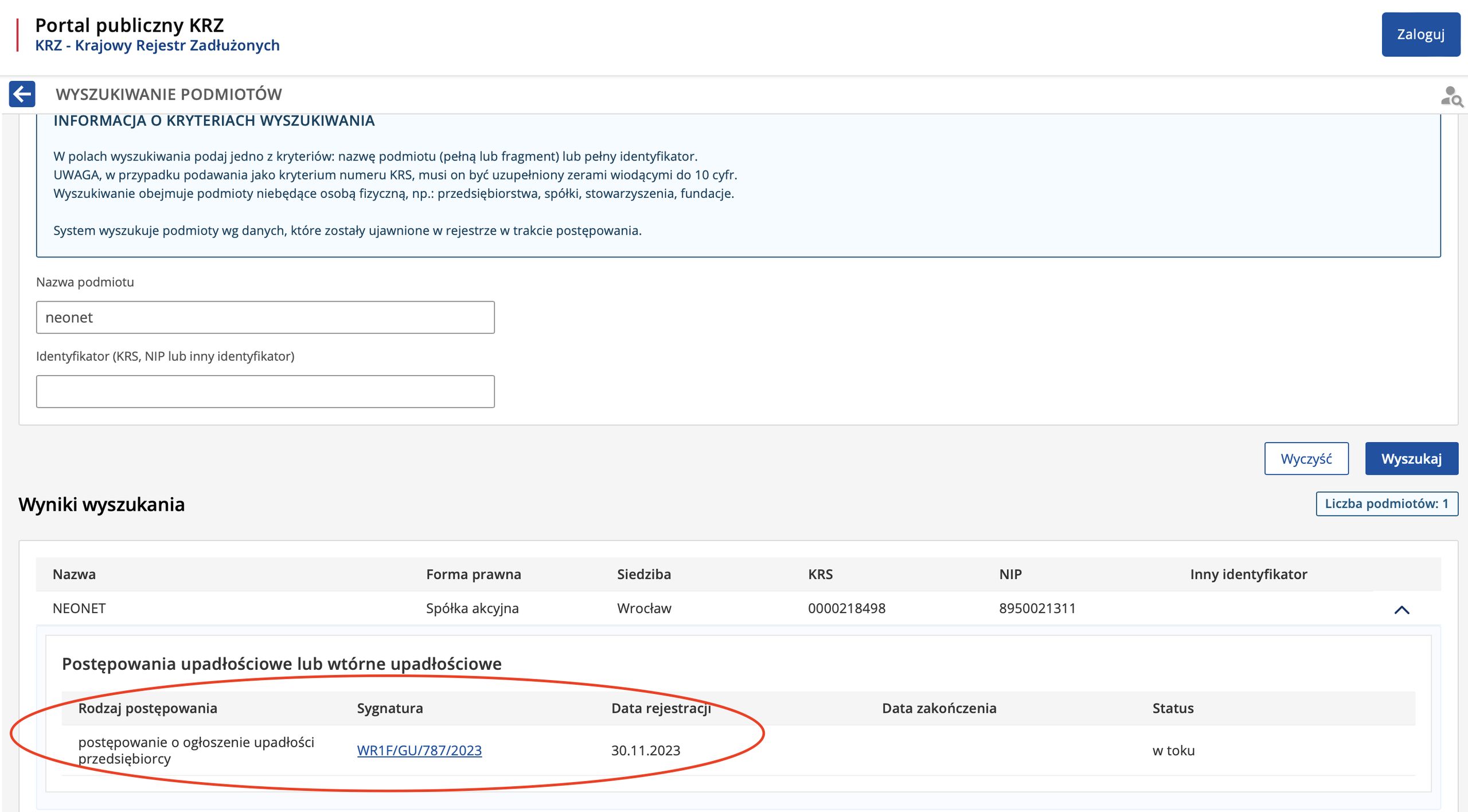Click the KRS column header
The height and width of the screenshot is (812, 1468).
(x=819, y=574)
